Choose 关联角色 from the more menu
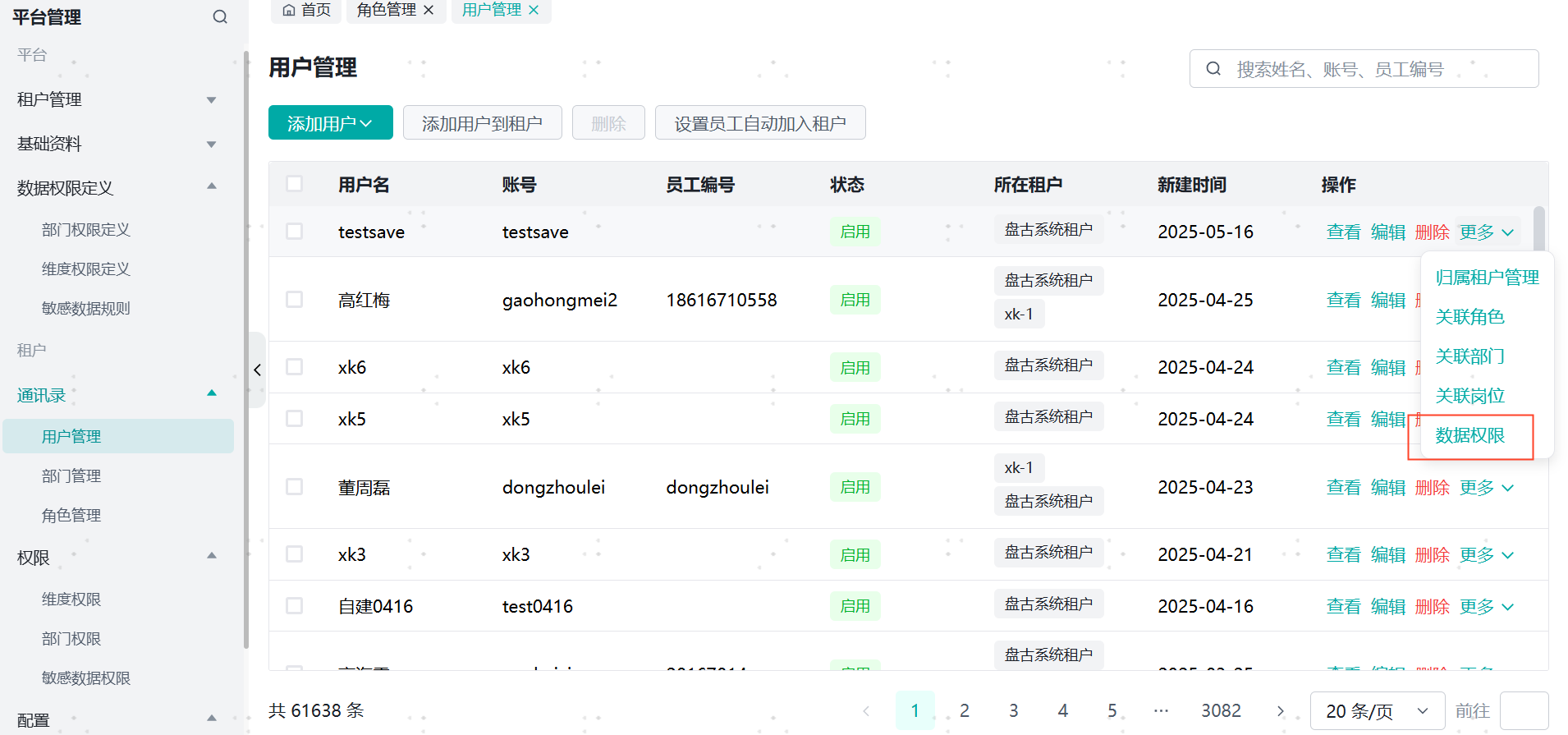 tap(1469, 317)
